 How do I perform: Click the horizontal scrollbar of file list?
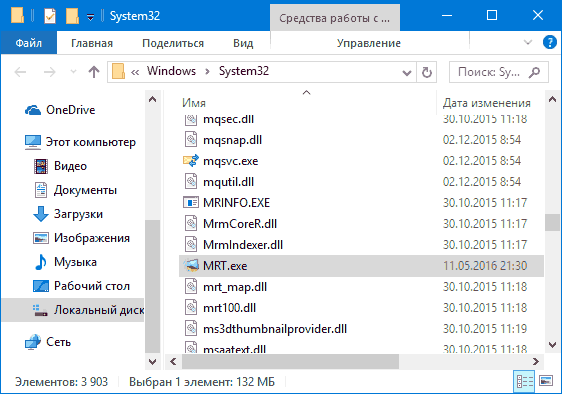290,361
